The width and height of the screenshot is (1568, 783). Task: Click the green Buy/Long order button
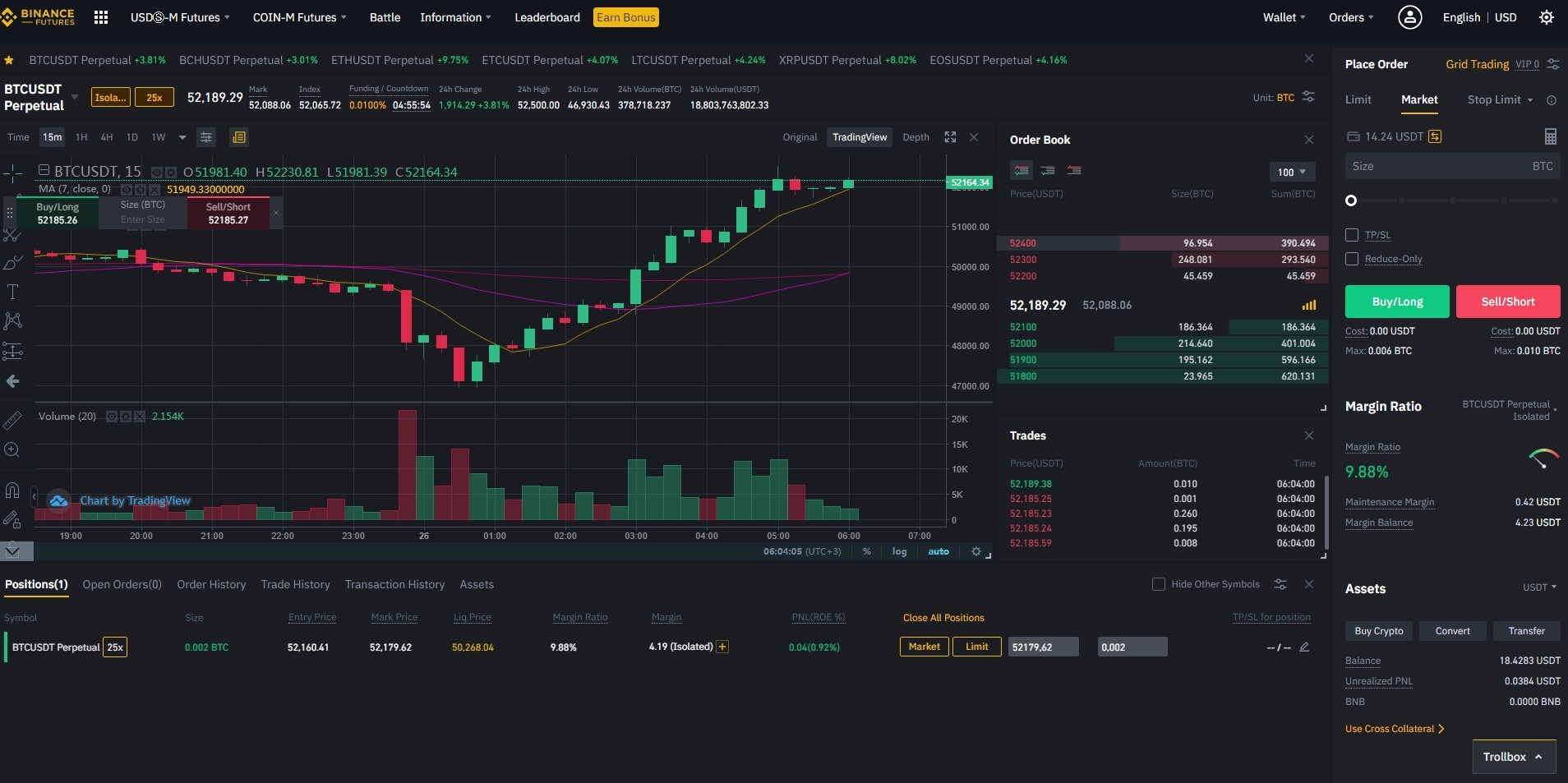1397,302
